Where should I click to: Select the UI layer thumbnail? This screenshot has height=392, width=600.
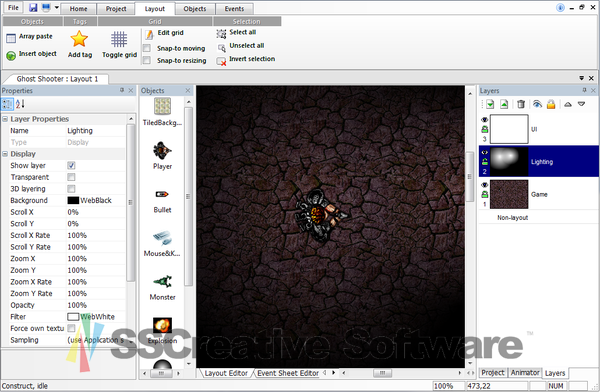coord(509,129)
